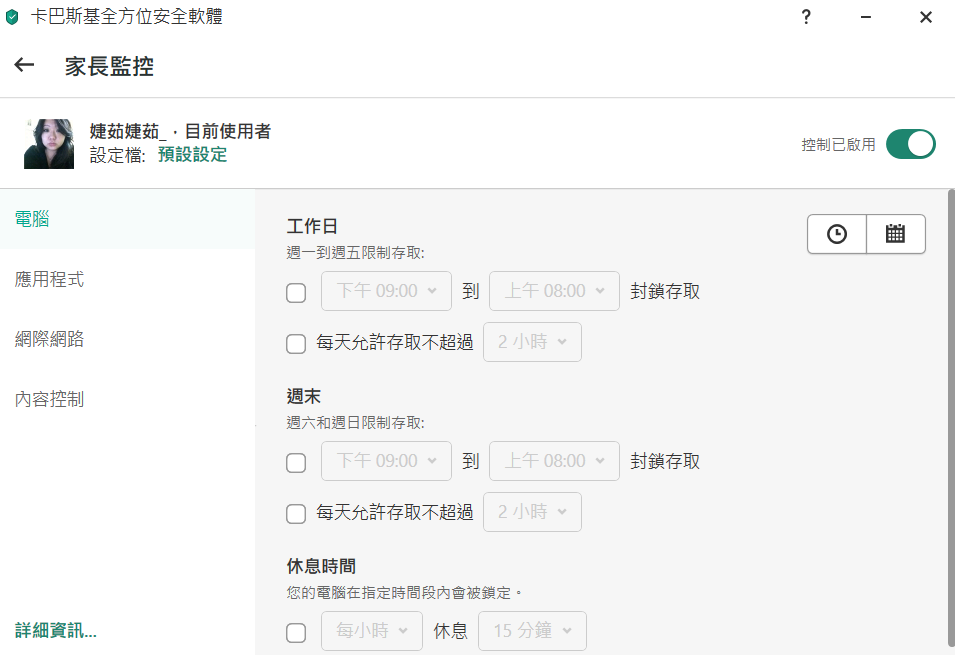This screenshot has width=955, height=655.
Task: Click the help question mark icon
Action: coord(806,17)
